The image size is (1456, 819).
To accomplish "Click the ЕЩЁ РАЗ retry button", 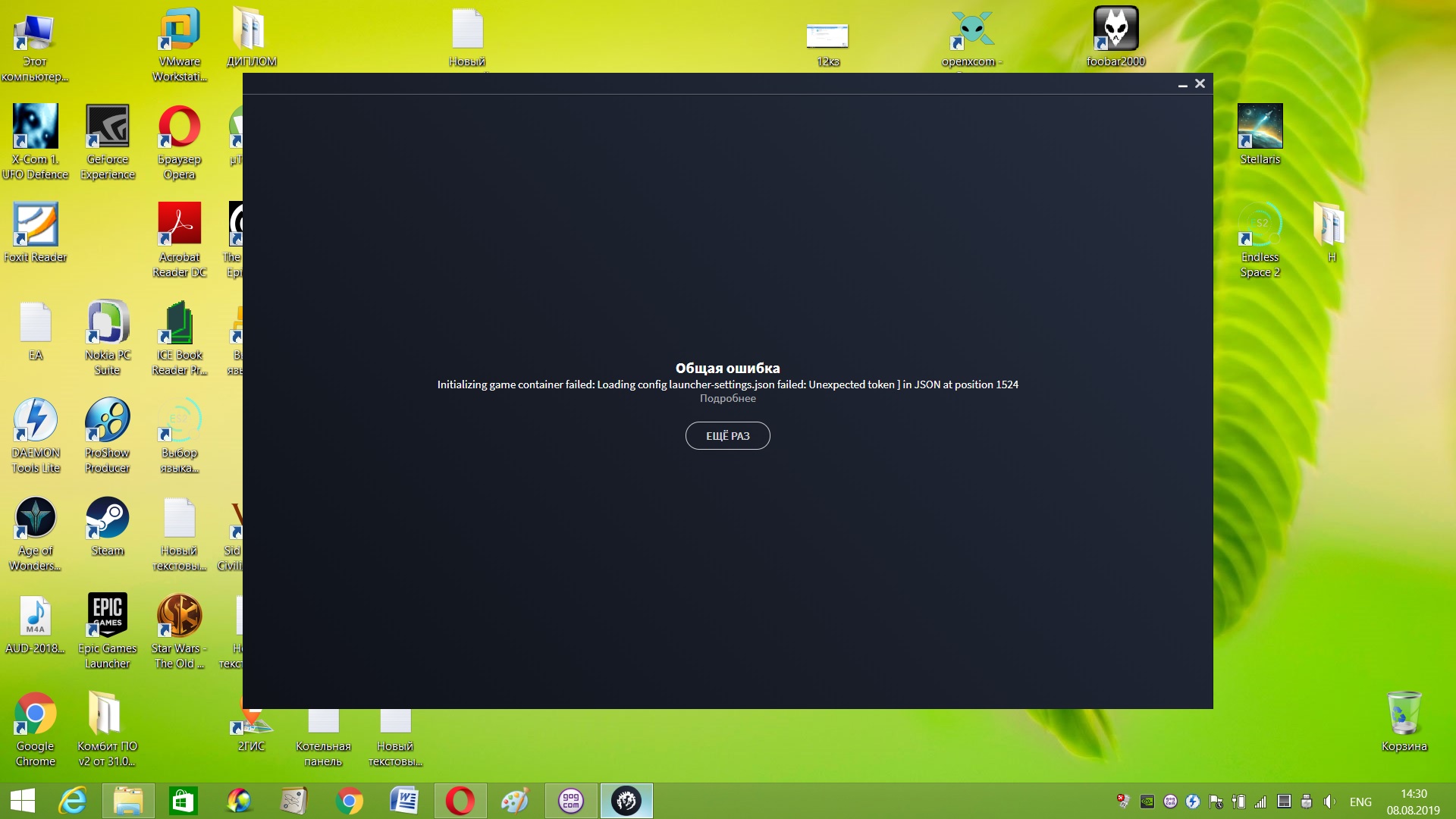I will (x=727, y=436).
